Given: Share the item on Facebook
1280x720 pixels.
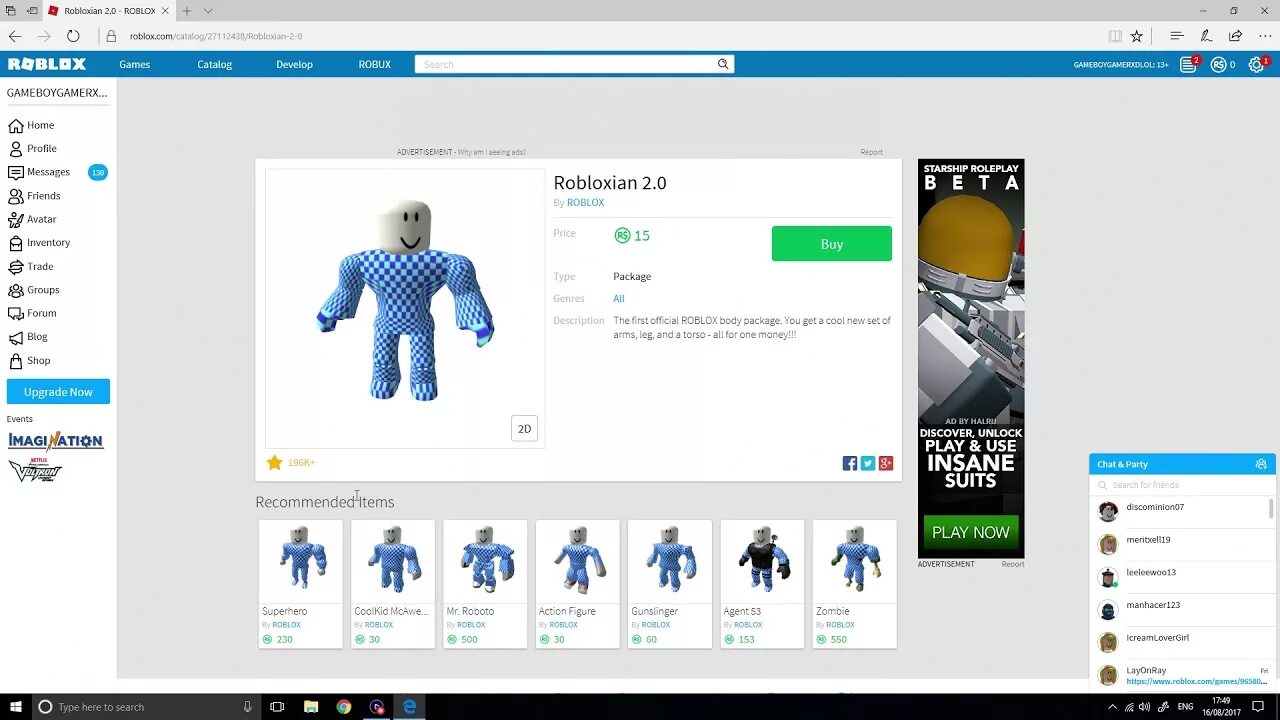Looking at the screenshot, I should tap(850, 463).
